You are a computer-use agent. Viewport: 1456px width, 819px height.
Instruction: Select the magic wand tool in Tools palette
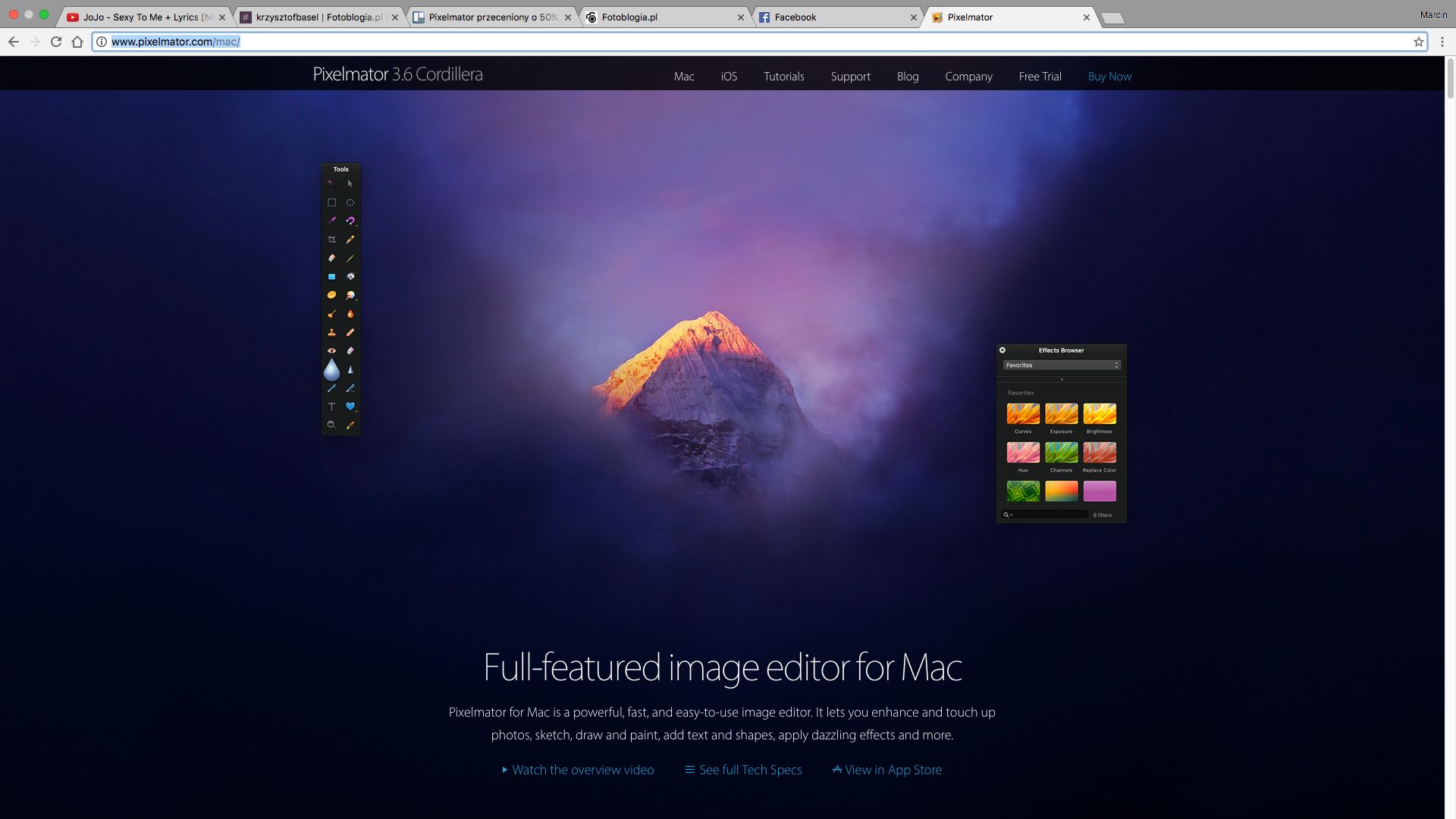(331, 184)
